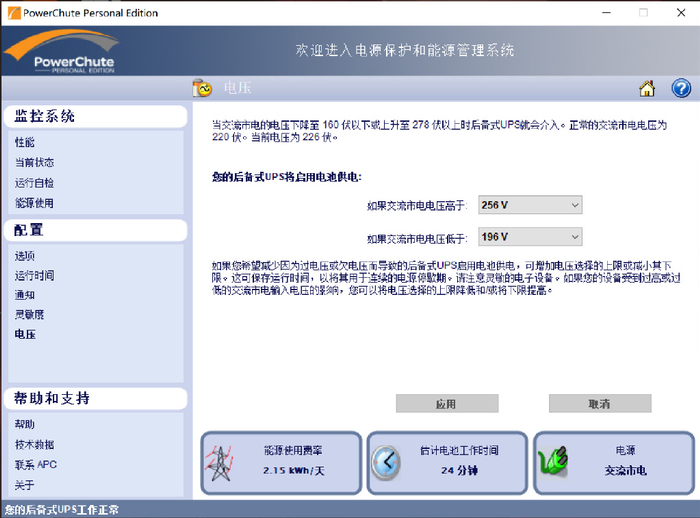Click the label 如果交流市电电压低于
This screenshot has height=518, width=700.
[x=417, y=239]
